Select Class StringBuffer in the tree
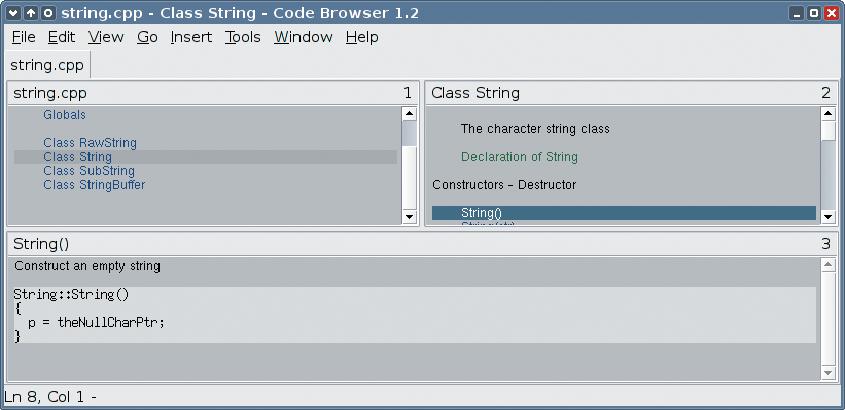845x410 pixels. pos(94,185)
